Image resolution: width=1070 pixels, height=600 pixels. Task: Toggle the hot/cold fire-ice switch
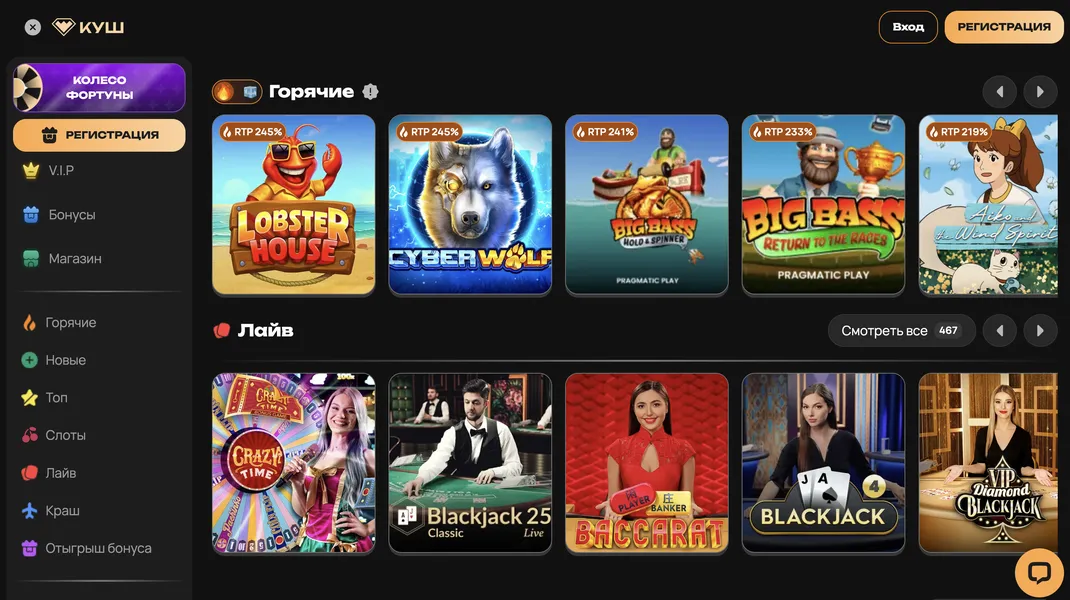point(237,91)
